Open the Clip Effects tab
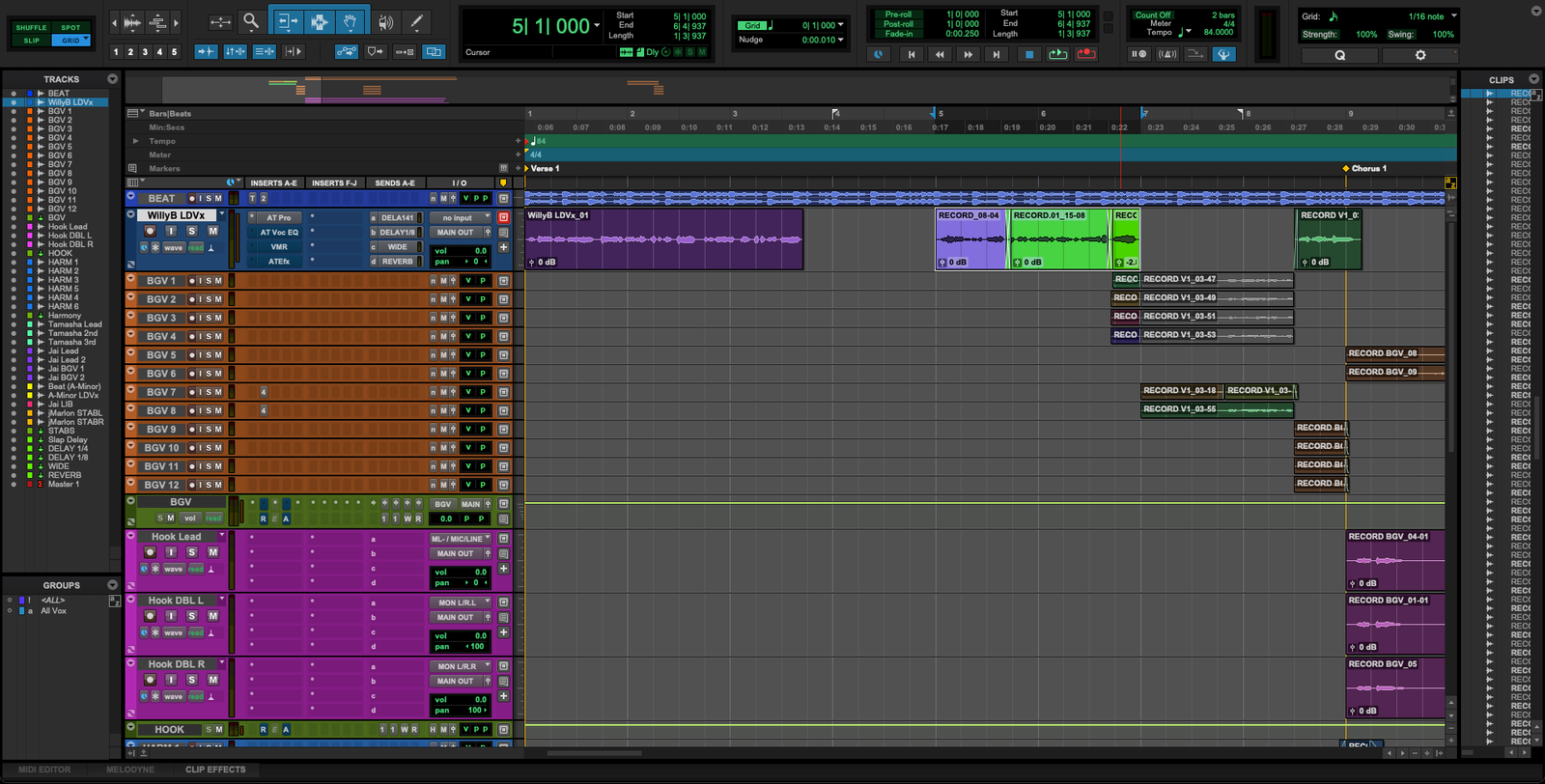This screenshot has width=1545, height=784. coord(215,770)
